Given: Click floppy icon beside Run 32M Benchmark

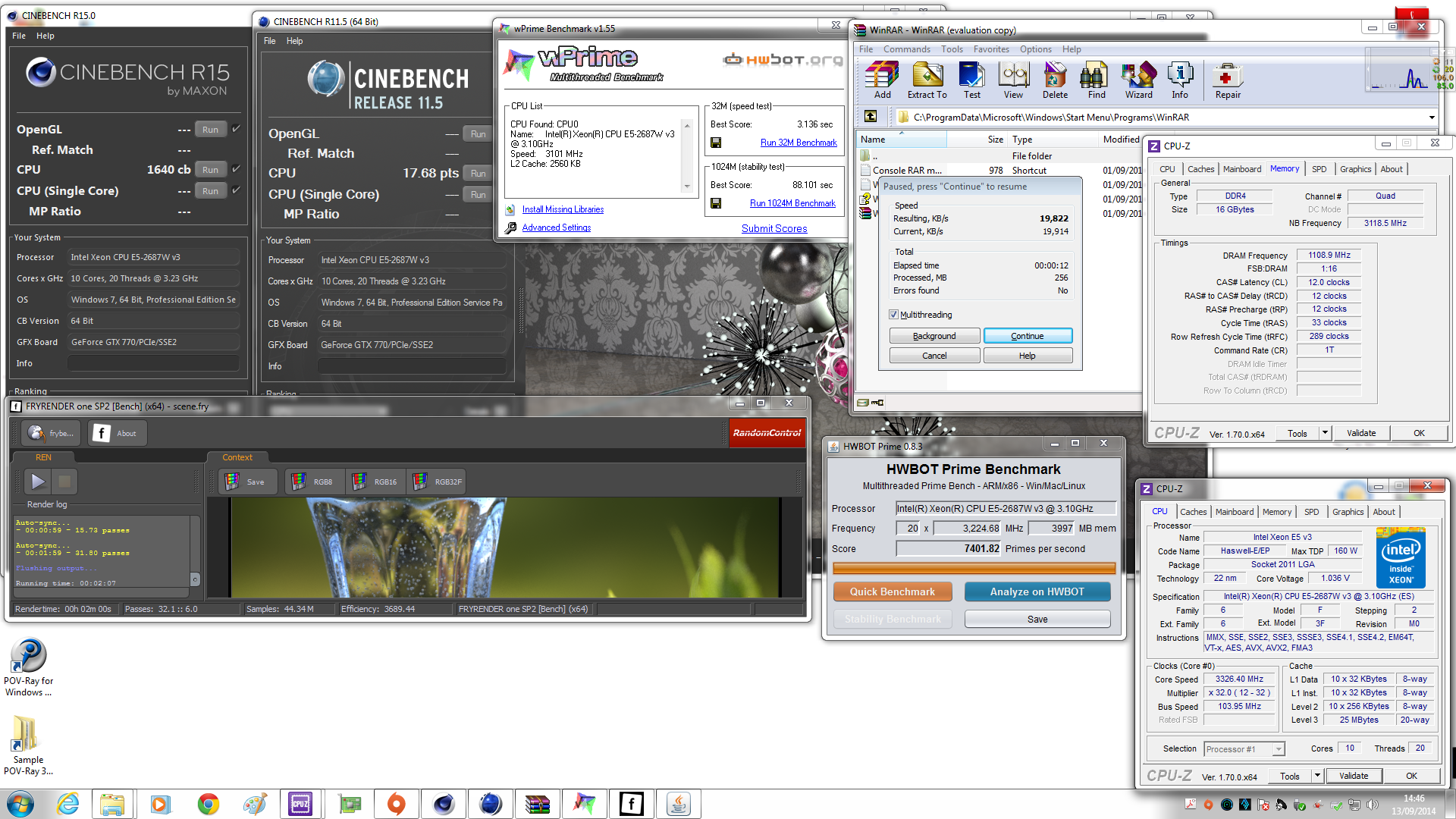Looking at the screenshot, I should (715, 143).
